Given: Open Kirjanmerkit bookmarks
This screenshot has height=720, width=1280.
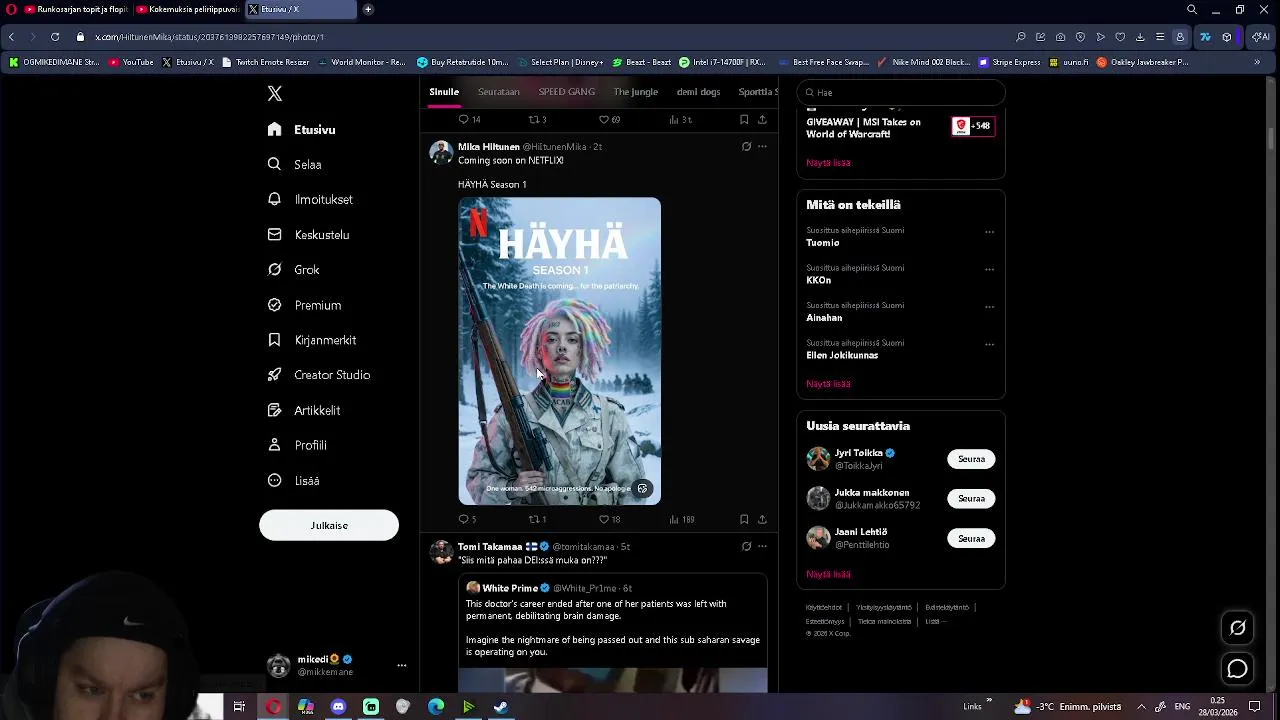Looking at the screenshot, I should pyautogui.click(x=311, y=340).
